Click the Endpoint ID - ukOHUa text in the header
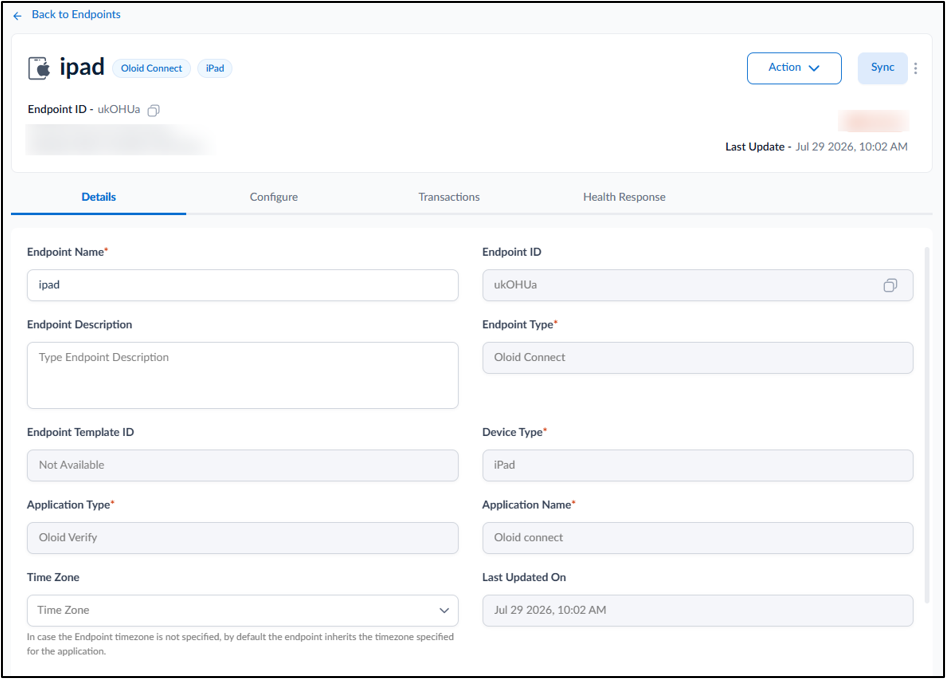Viewport: 946px width, 679px height. coord(84,109)
